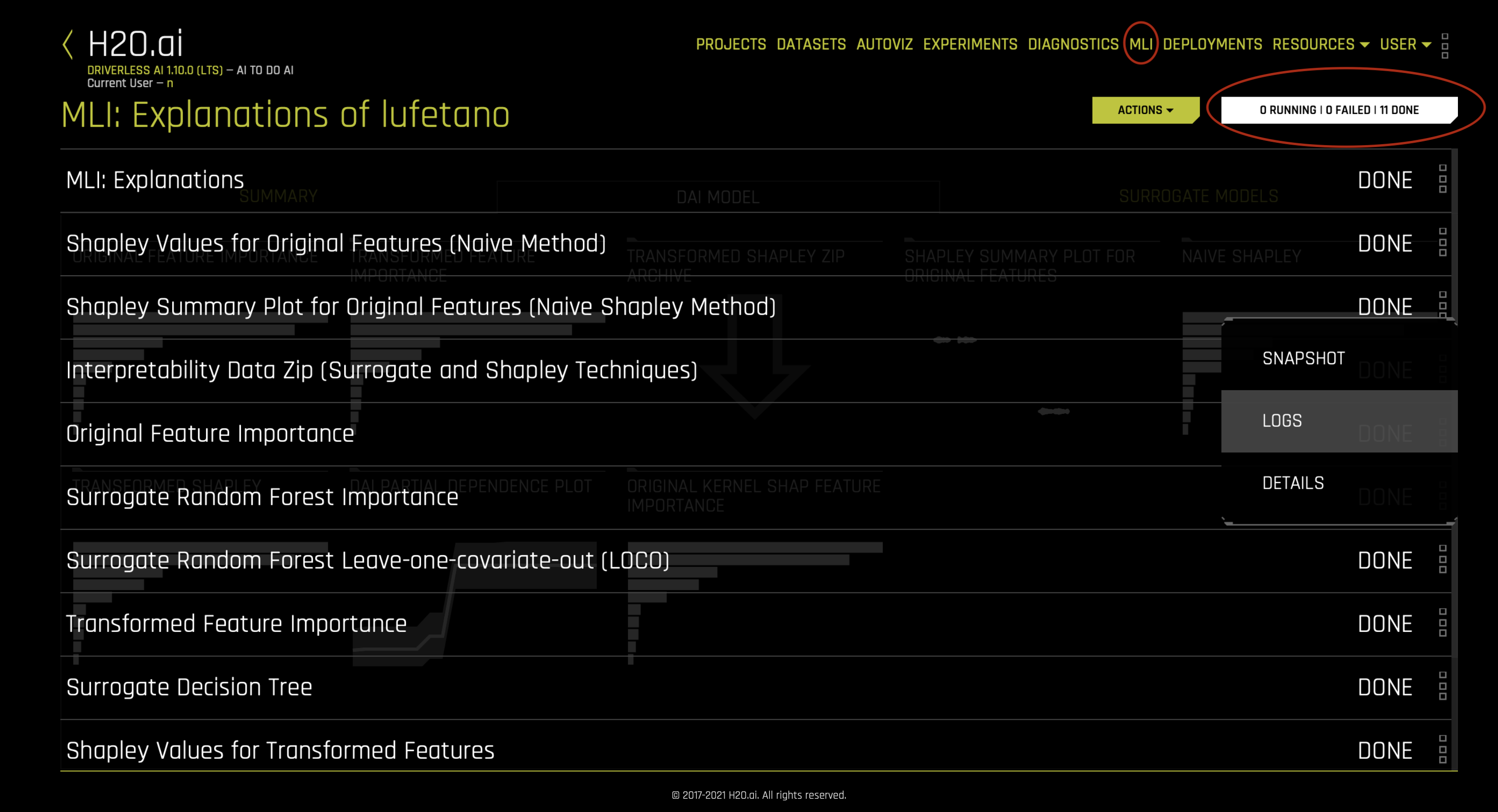Open three-dot menu for Shapley Values Original Features
Screen dimensions: 1498x812
[1442, 242]
